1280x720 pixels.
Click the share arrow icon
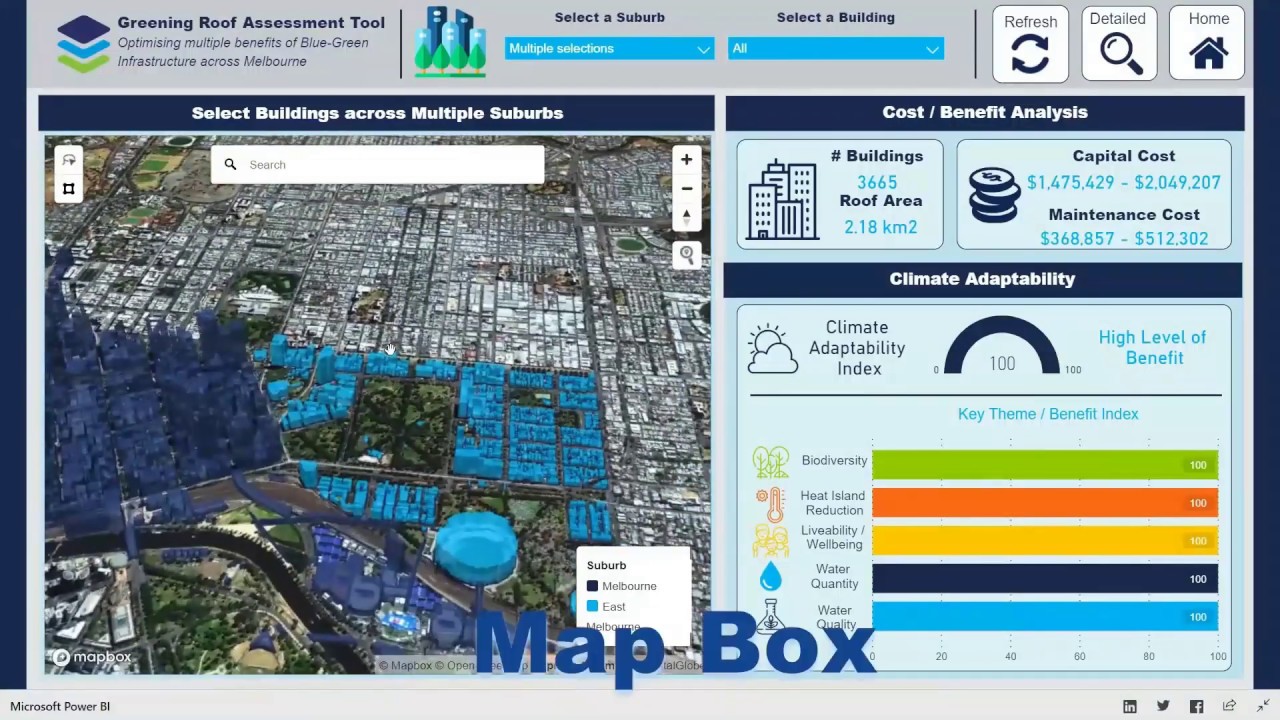[x=1229, y=706]
